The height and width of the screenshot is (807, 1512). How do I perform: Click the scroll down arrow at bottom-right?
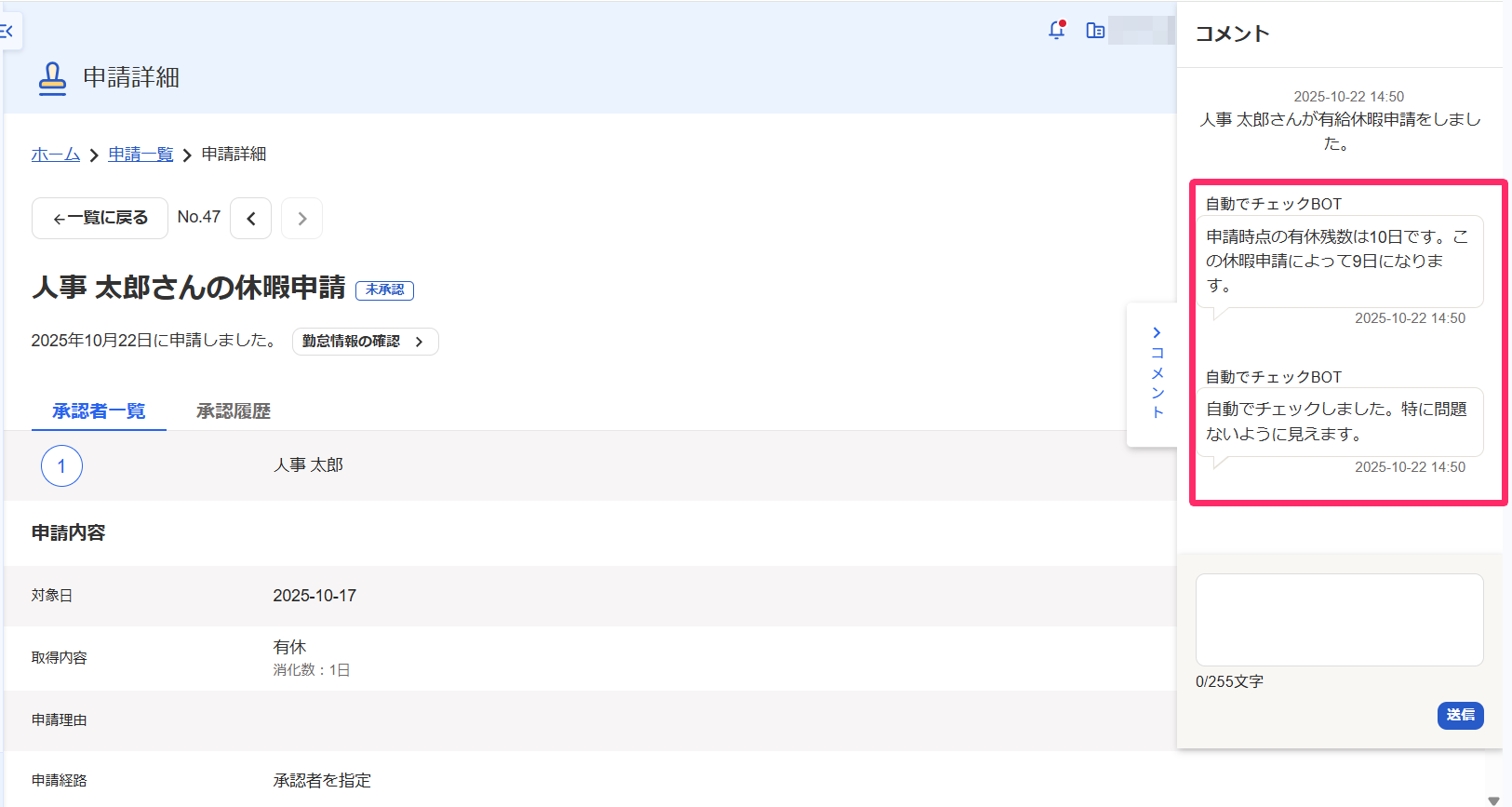(1493, 800)
